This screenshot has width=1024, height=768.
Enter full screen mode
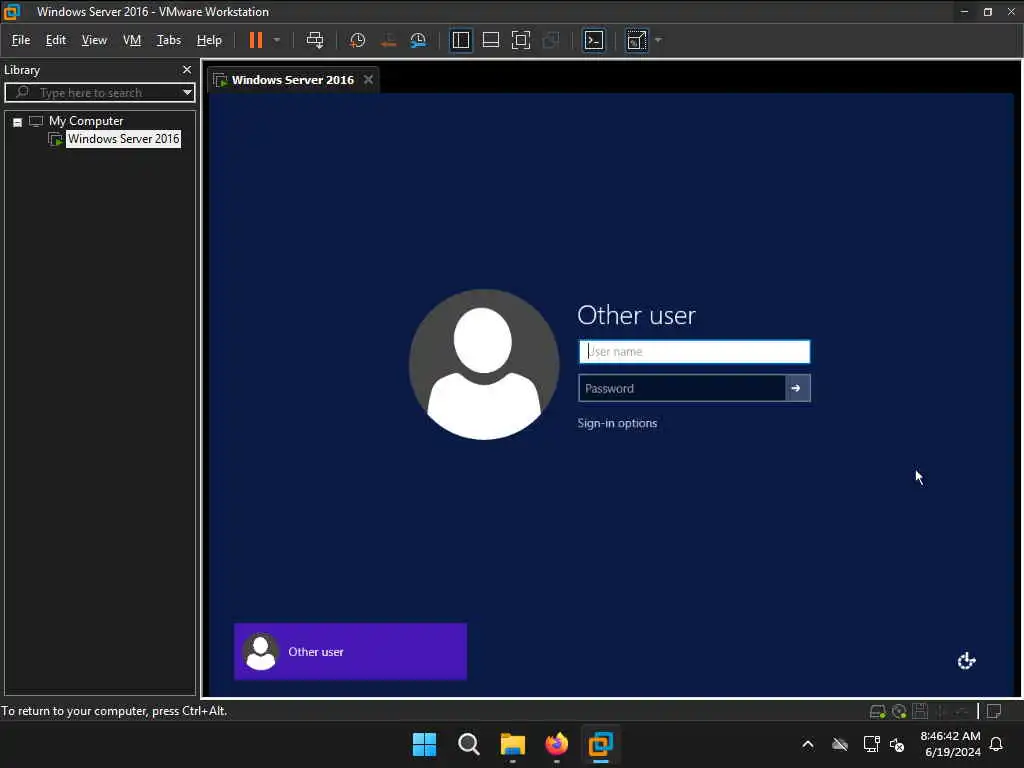(x=520, y=40)
